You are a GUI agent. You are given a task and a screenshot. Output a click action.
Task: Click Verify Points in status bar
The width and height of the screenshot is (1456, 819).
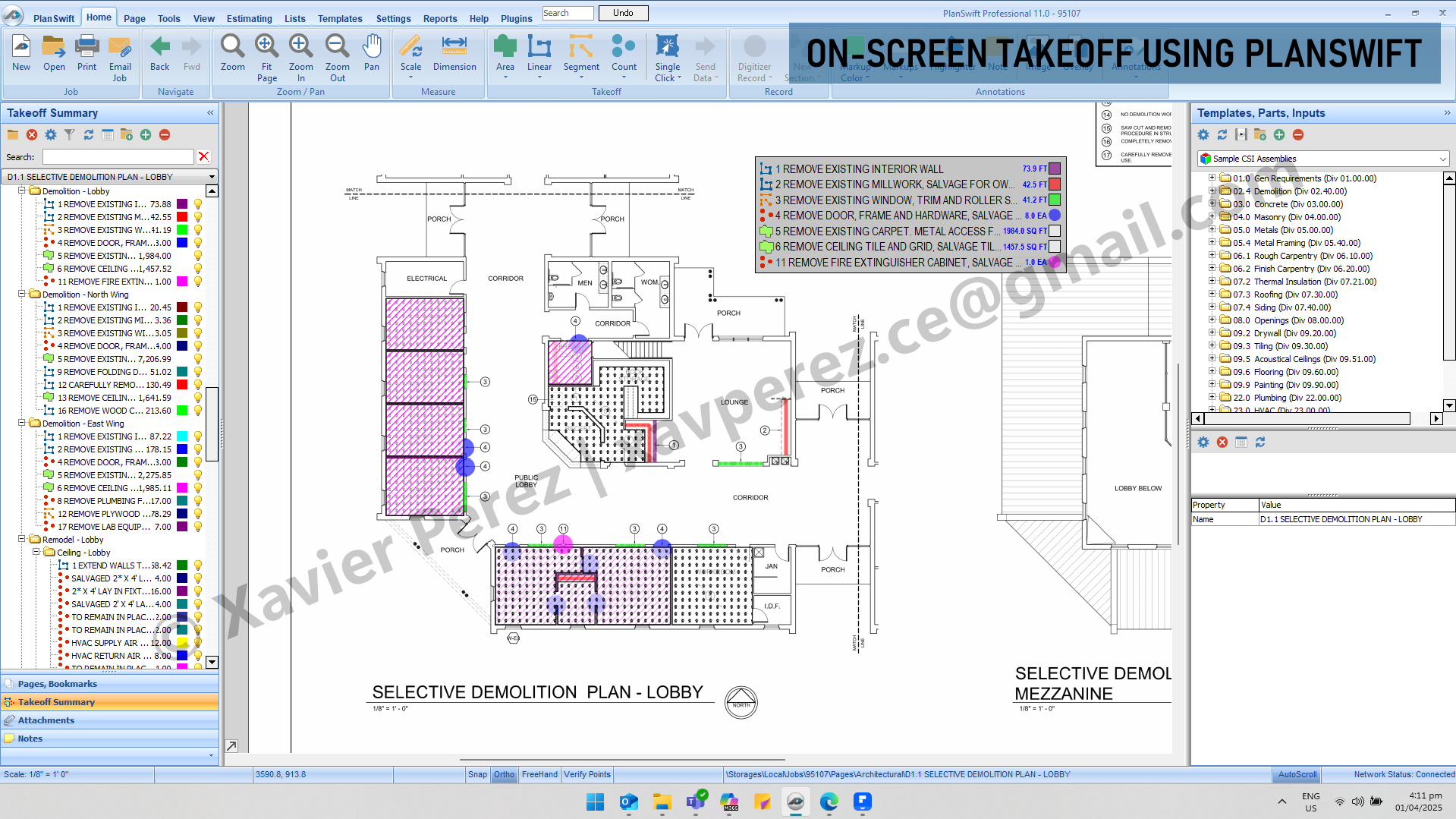click(587, 774)
